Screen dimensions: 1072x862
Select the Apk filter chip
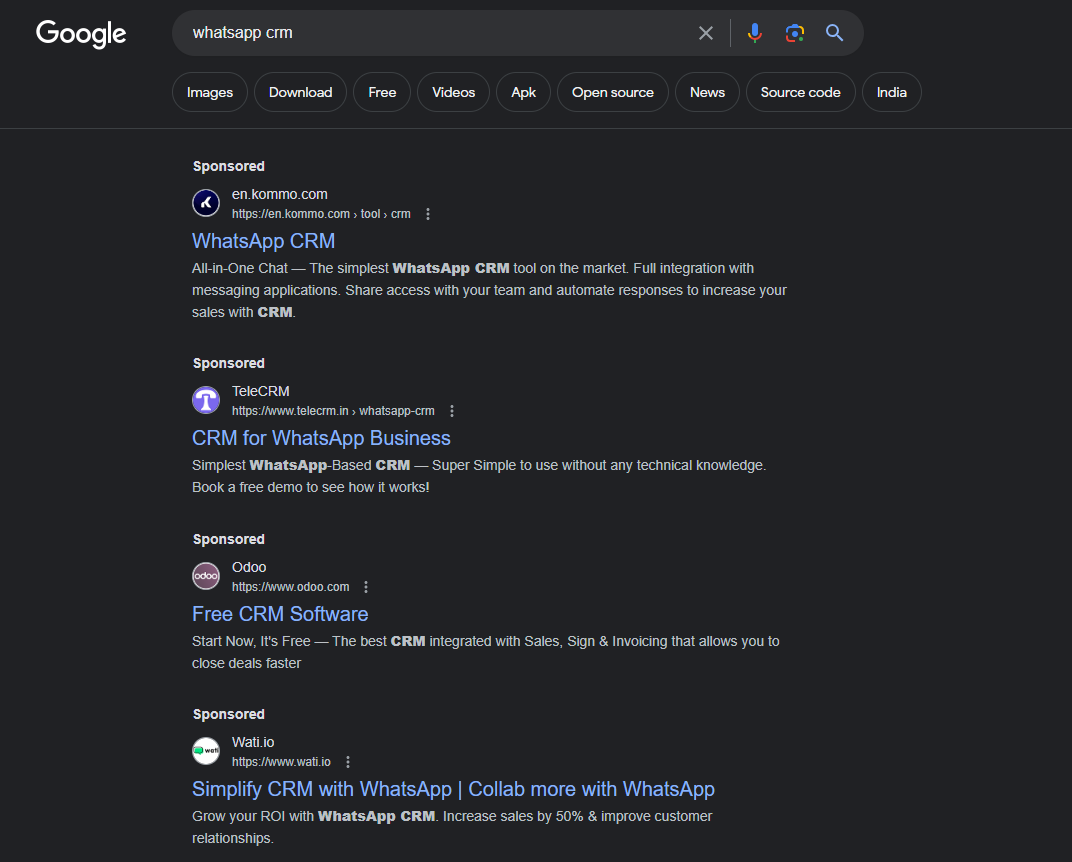click(524, 92)
